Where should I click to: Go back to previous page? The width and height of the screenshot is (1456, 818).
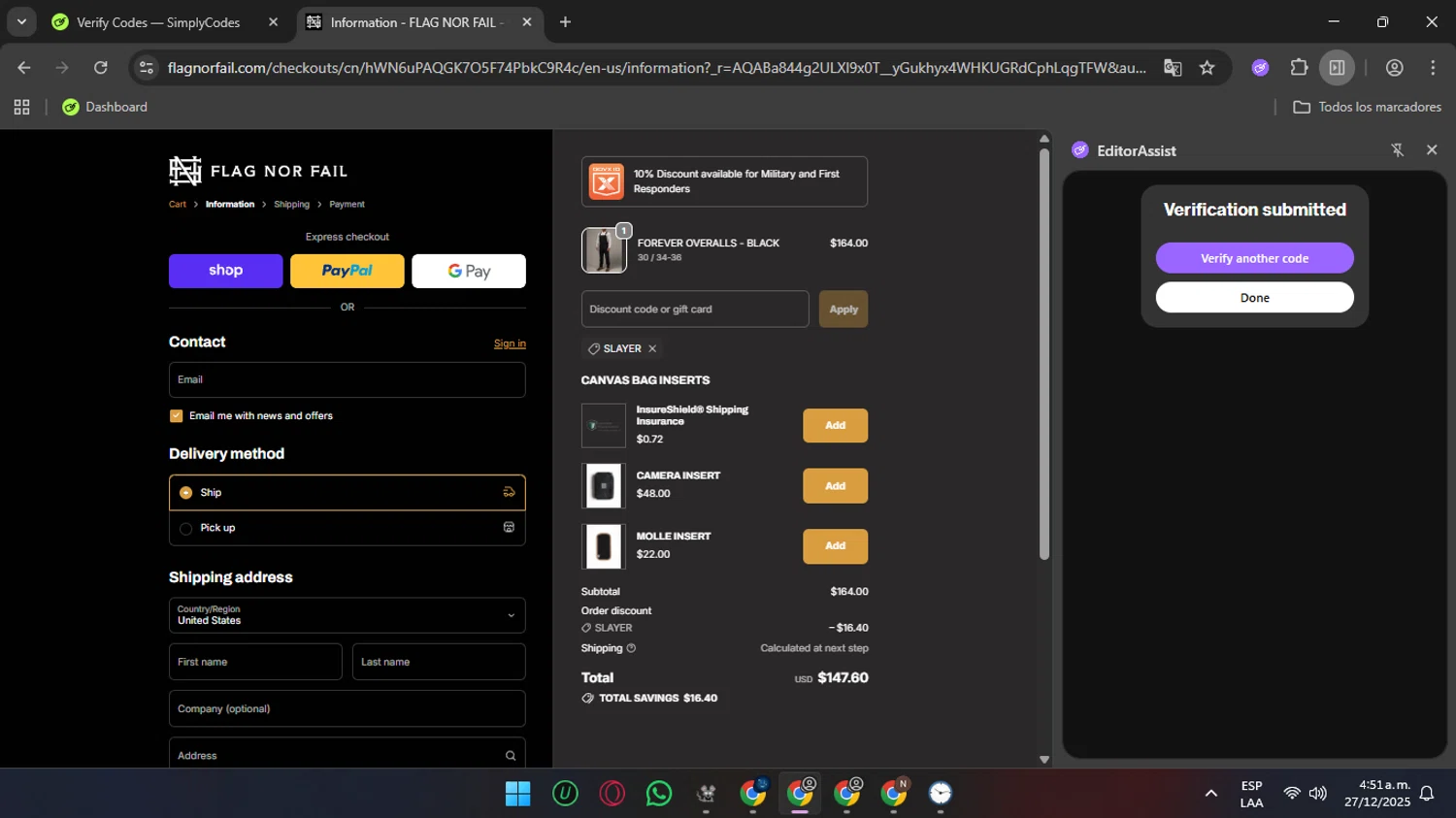click(24, 68)
